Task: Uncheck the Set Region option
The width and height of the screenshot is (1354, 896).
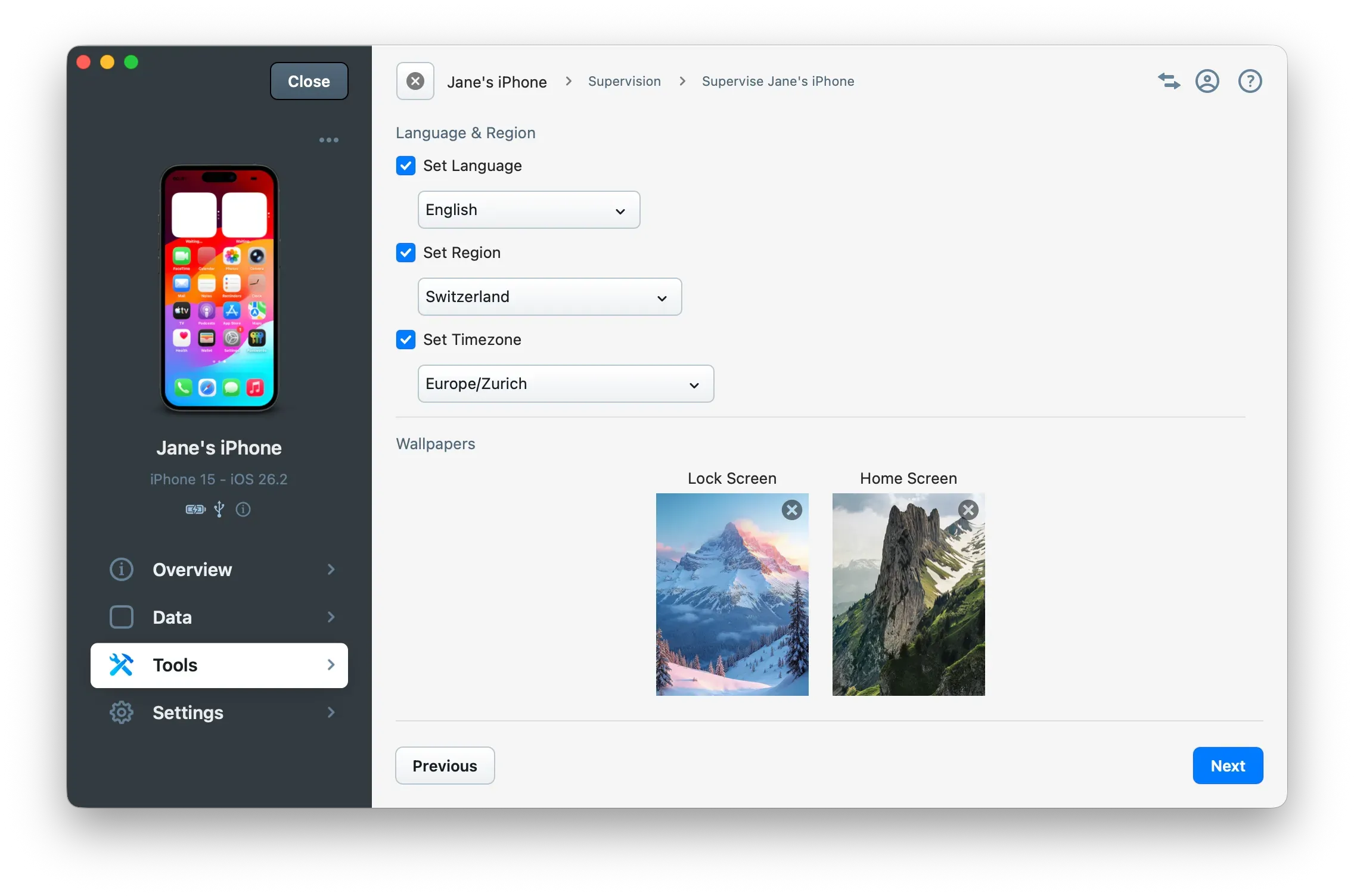Action: point(405,253)
